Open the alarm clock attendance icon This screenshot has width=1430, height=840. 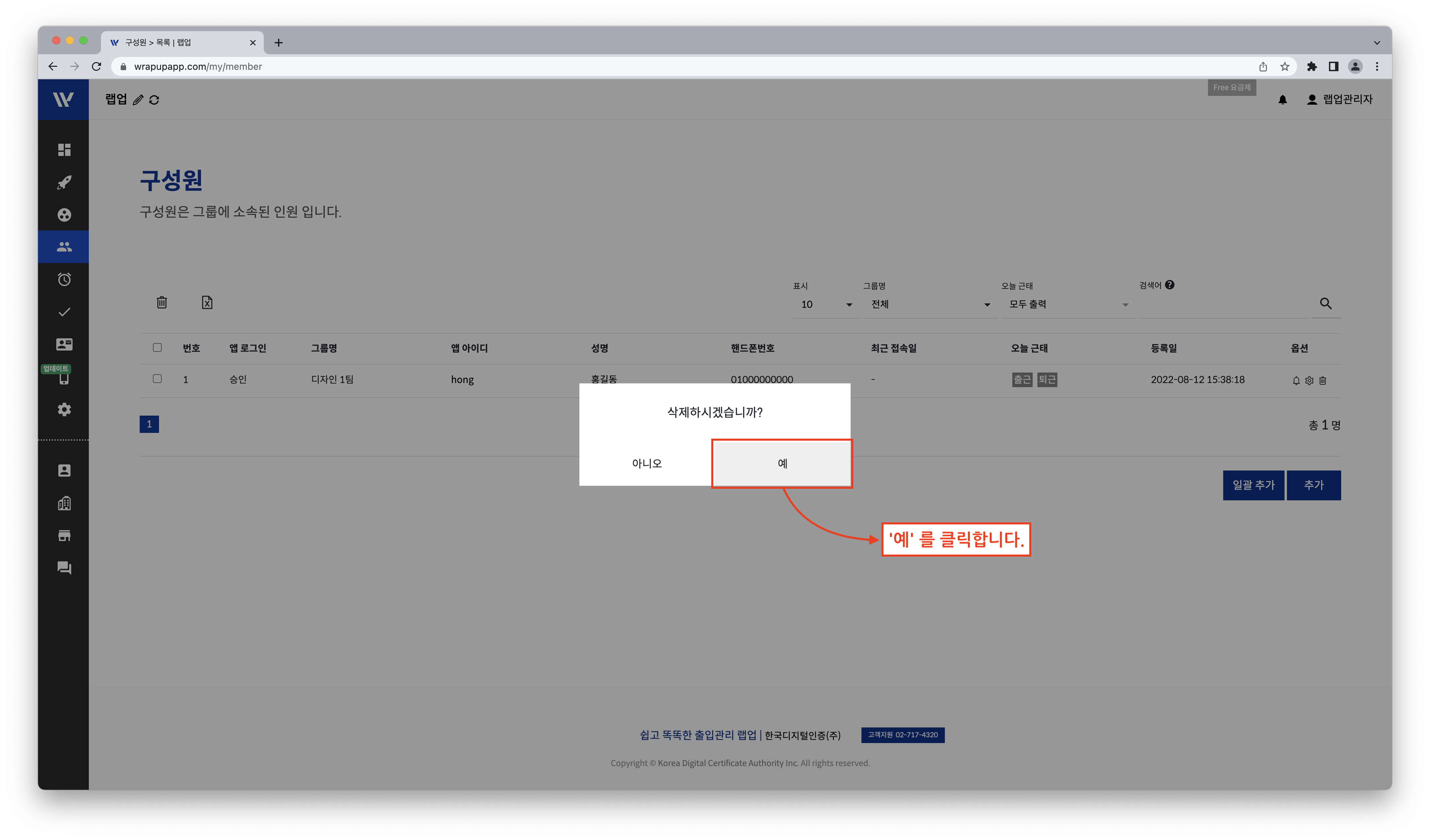click(x=64, y=279)
